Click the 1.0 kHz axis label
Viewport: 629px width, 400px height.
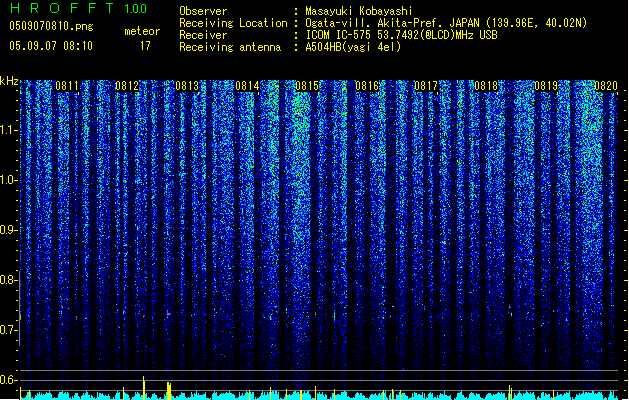[x=8, y=180]
